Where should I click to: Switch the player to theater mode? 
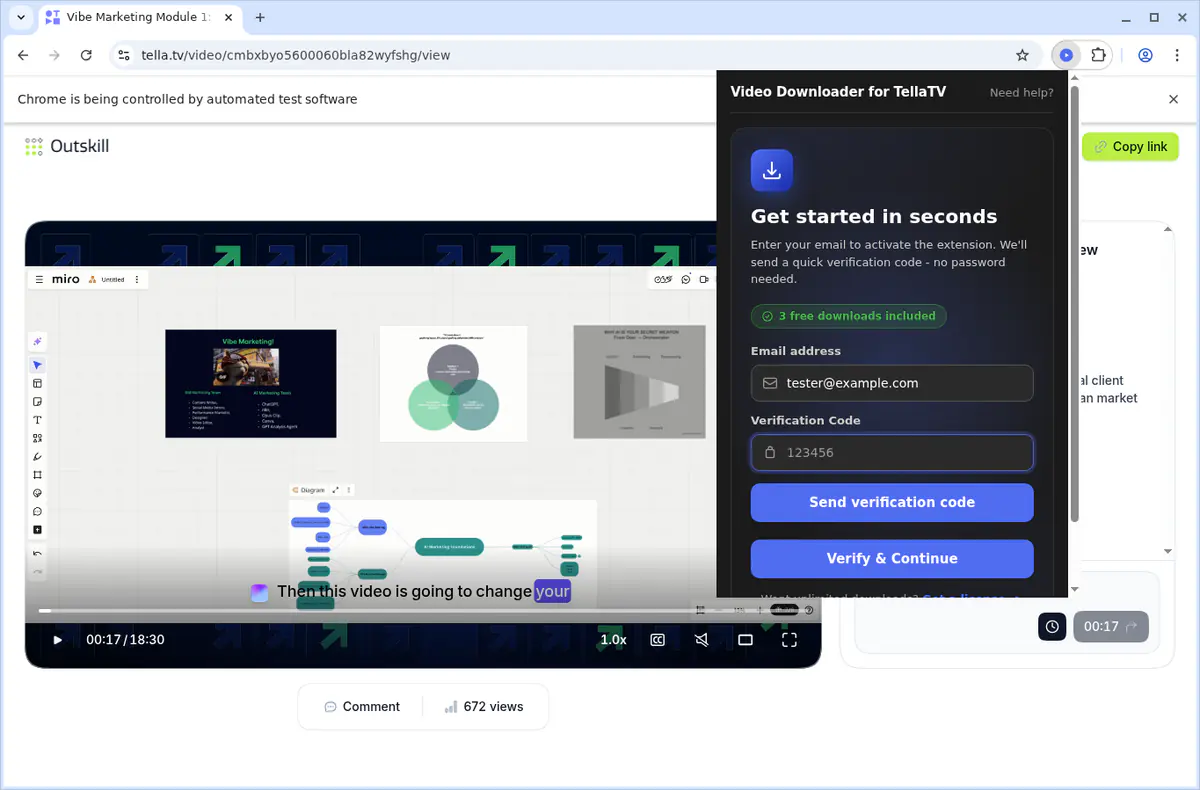click(x=745, y=640)
